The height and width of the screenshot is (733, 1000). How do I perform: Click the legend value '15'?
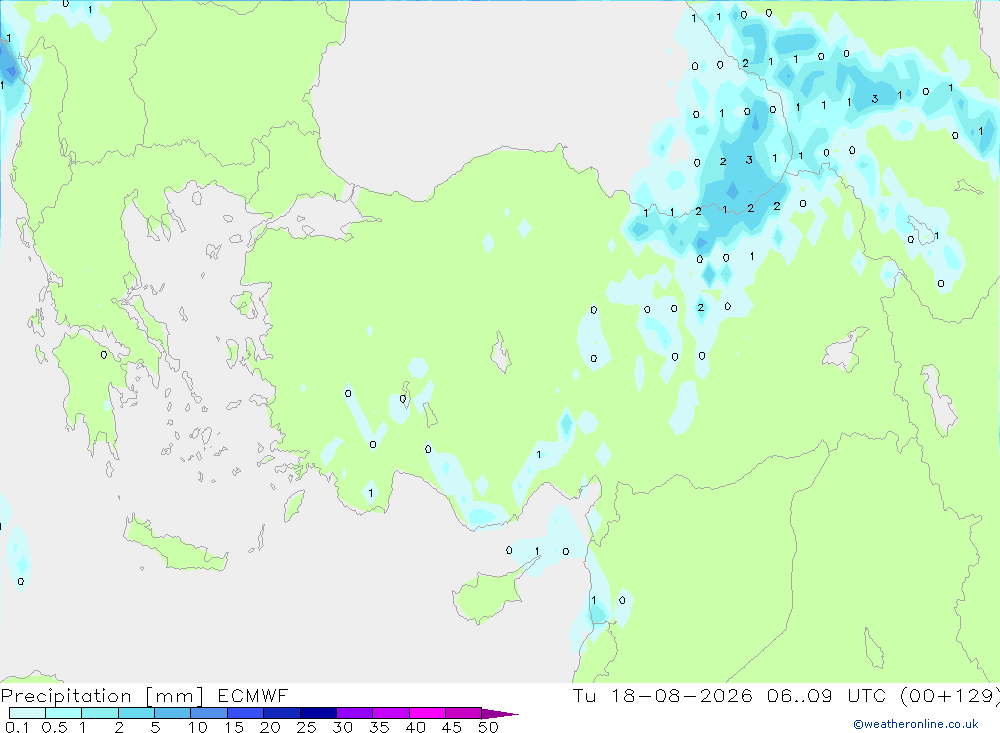pos(233,727)
